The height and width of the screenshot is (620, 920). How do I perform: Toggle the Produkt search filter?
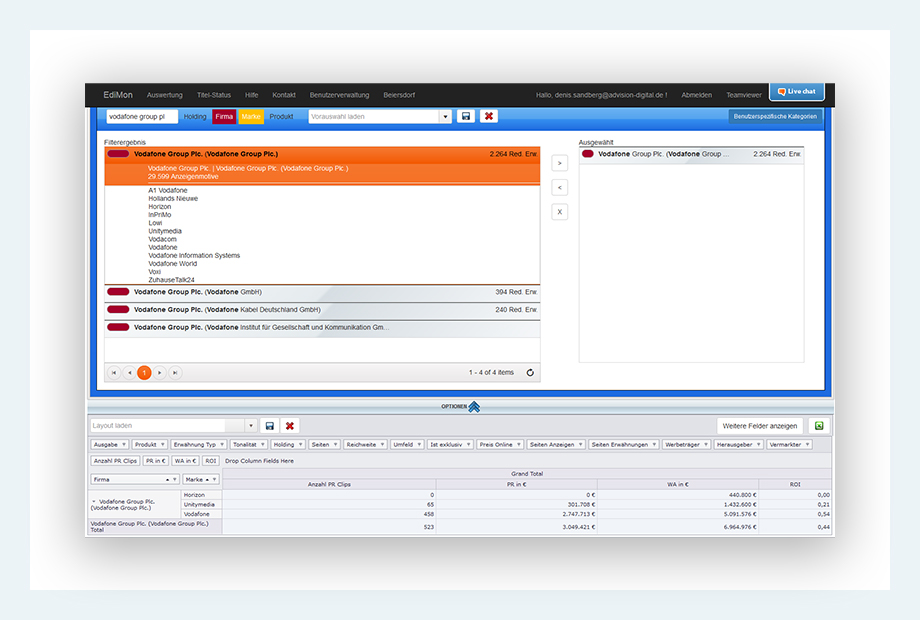click(x=281, y=117)
